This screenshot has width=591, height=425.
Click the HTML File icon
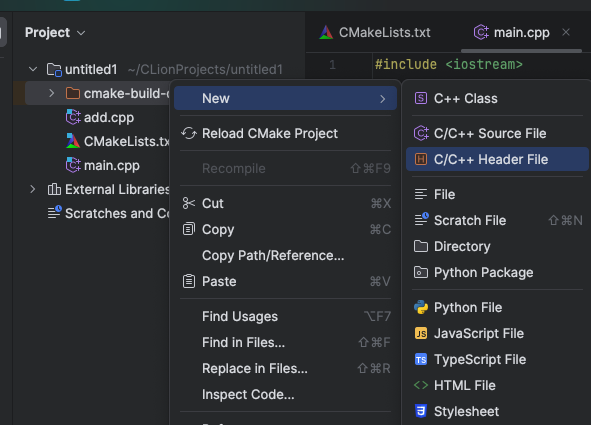point(421,385)
